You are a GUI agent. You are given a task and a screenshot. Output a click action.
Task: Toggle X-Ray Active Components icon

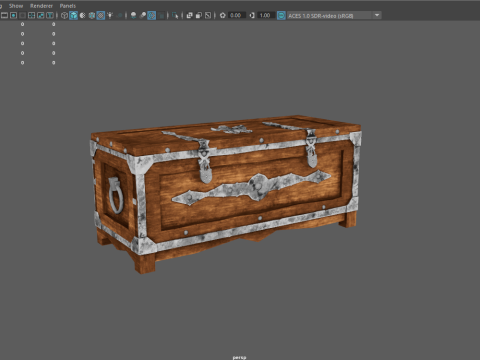[199, 15]
